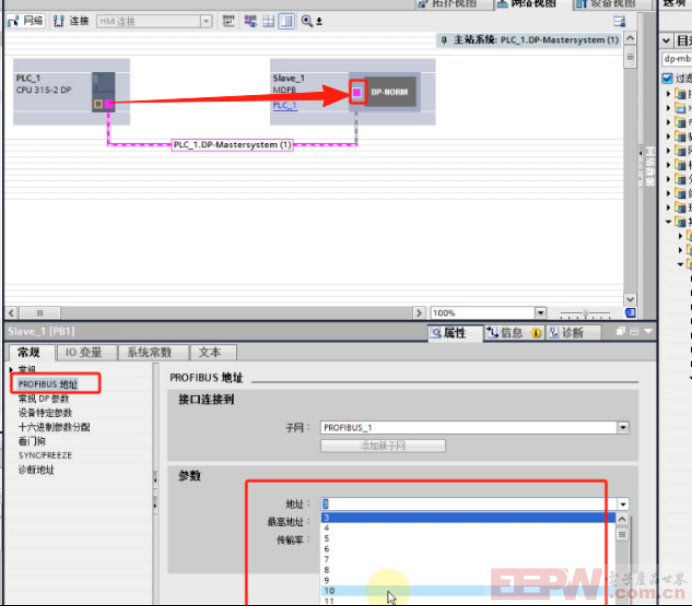Click the 地址 dropdown arrow

[623, 504]
